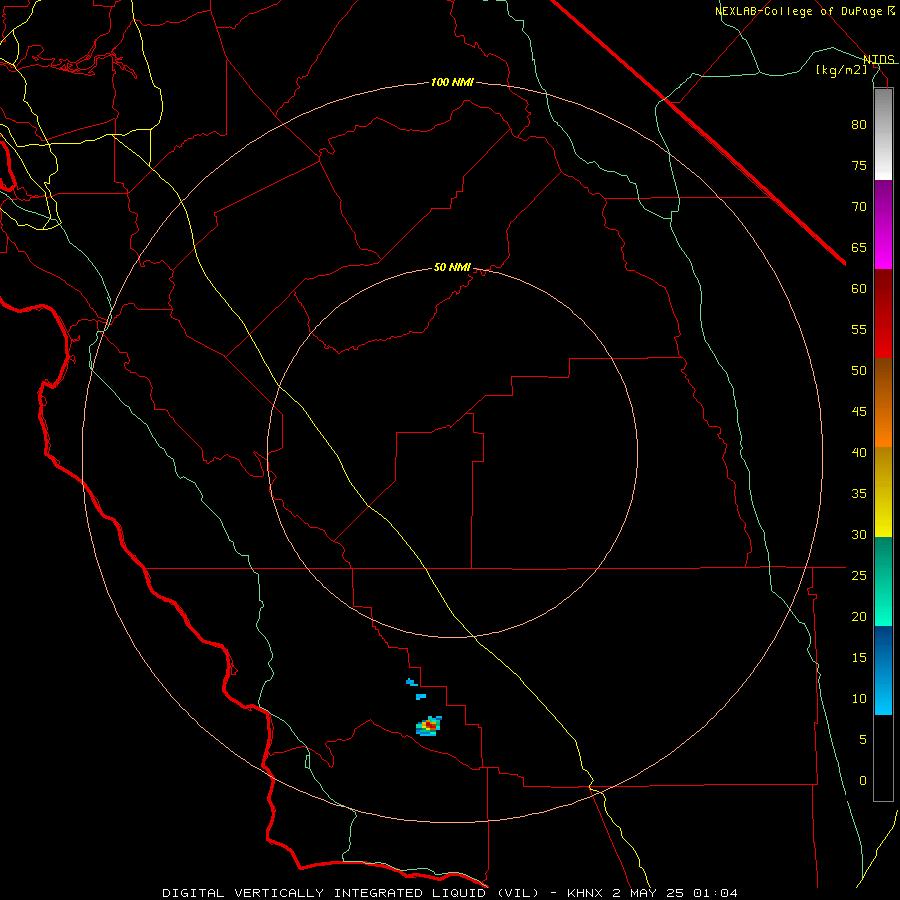Pick the dark red band of the color bar
Viewport: 900px width, 900px height.
point(883,314)
